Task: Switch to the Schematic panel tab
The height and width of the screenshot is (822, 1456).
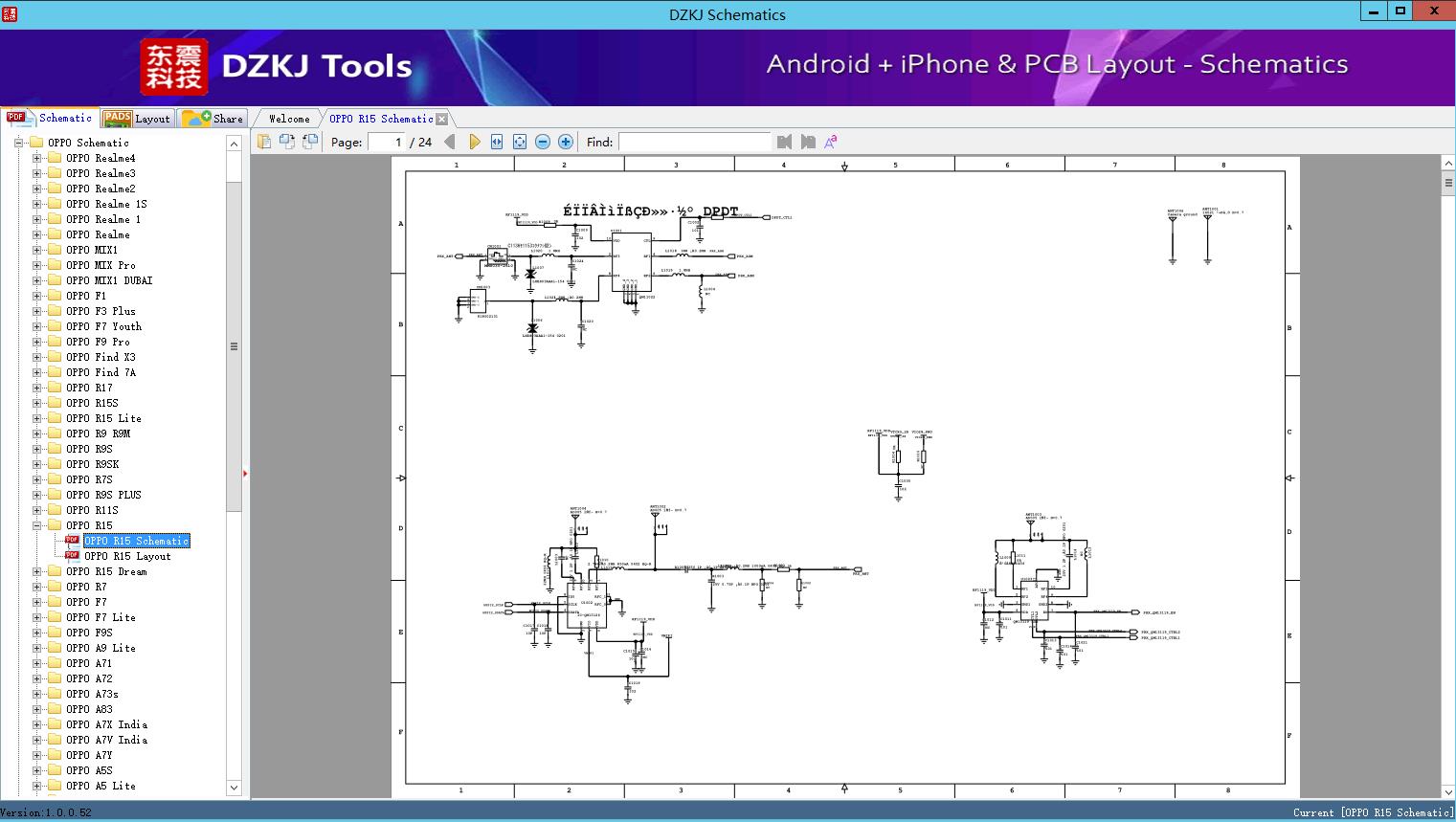Action: [50, 118]
